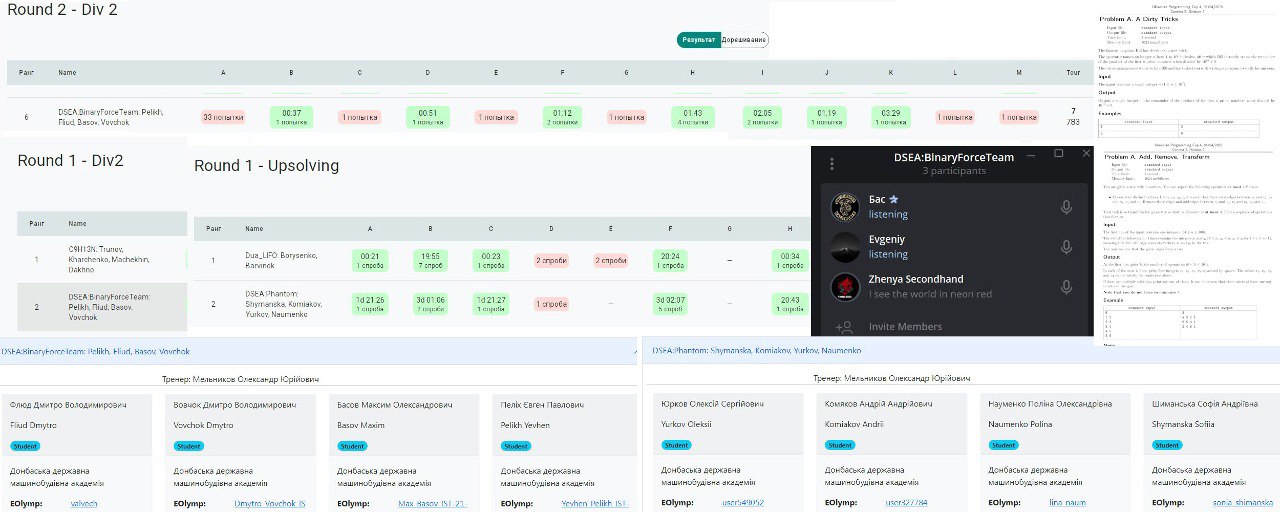Open the sonia_shimanska EOlymp profile link
Screen dimensions: 1280x512
pyautogui.click(x=1243, y=503)
